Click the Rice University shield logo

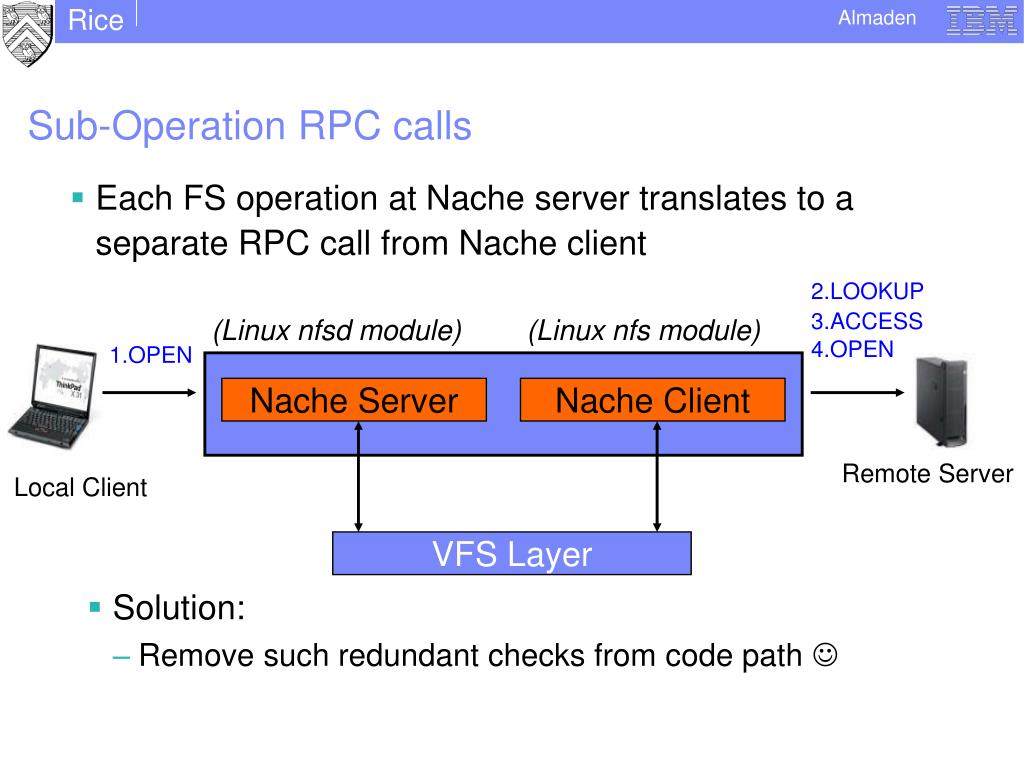click(27, 33)
